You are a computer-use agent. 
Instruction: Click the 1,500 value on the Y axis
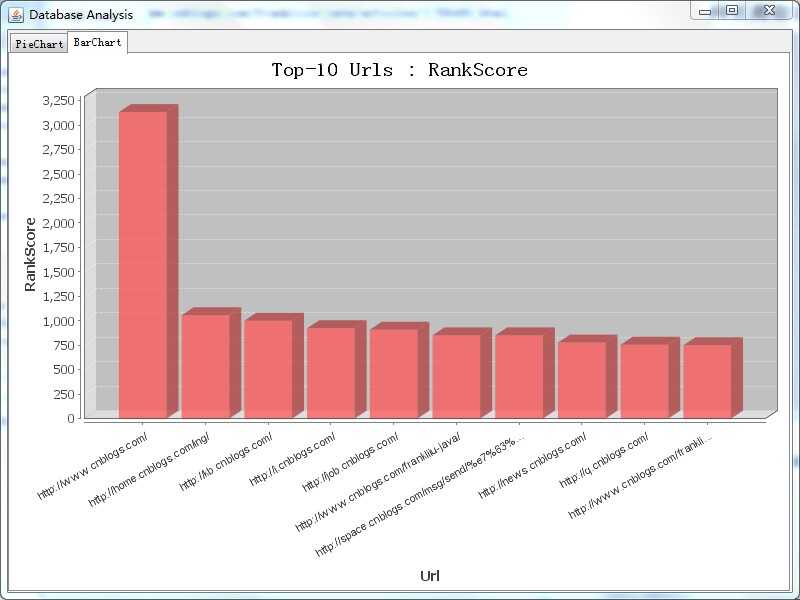[x=58, y=272]
